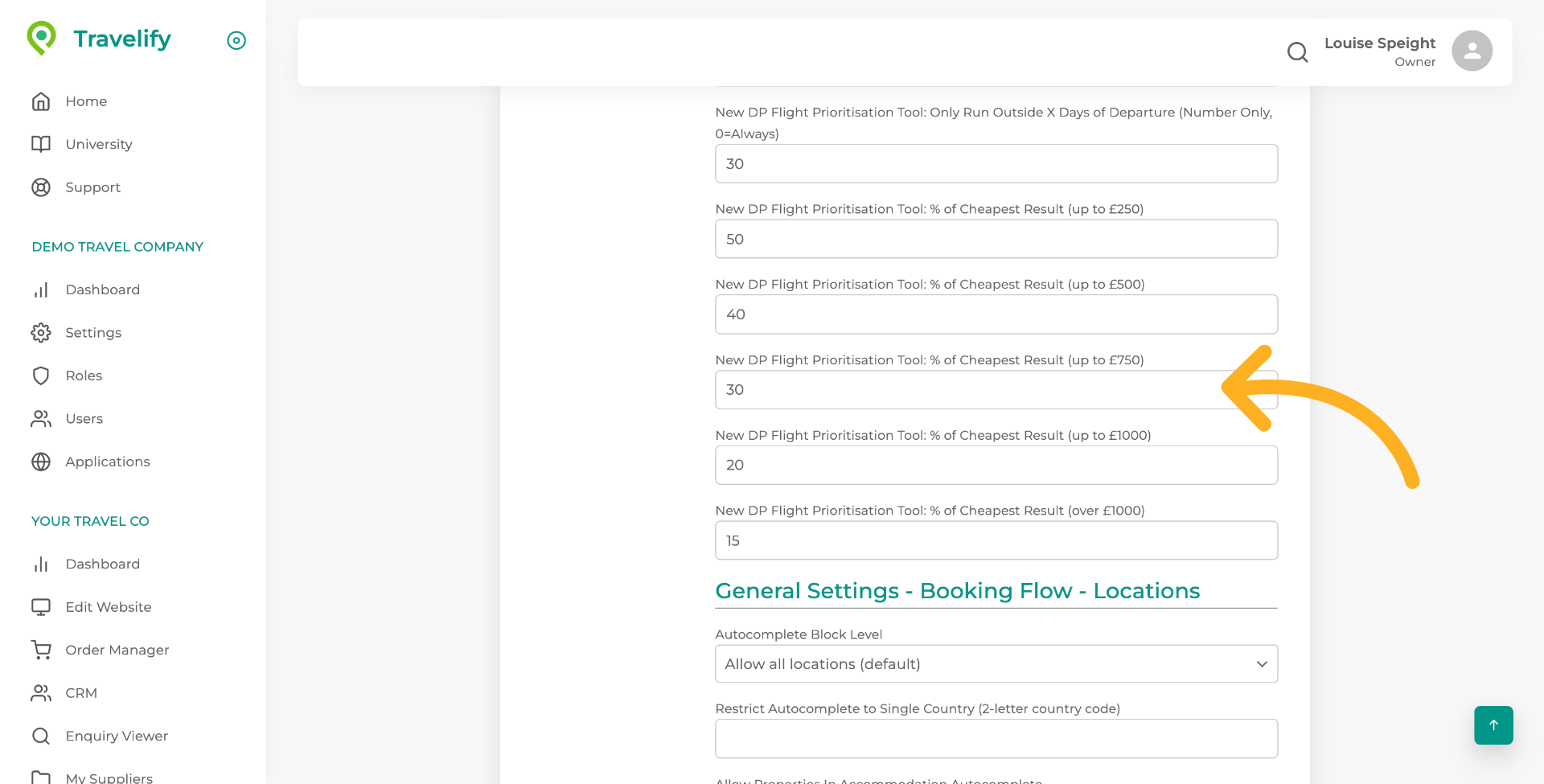Focus the up to £1000 percentage field

(996, 465)
